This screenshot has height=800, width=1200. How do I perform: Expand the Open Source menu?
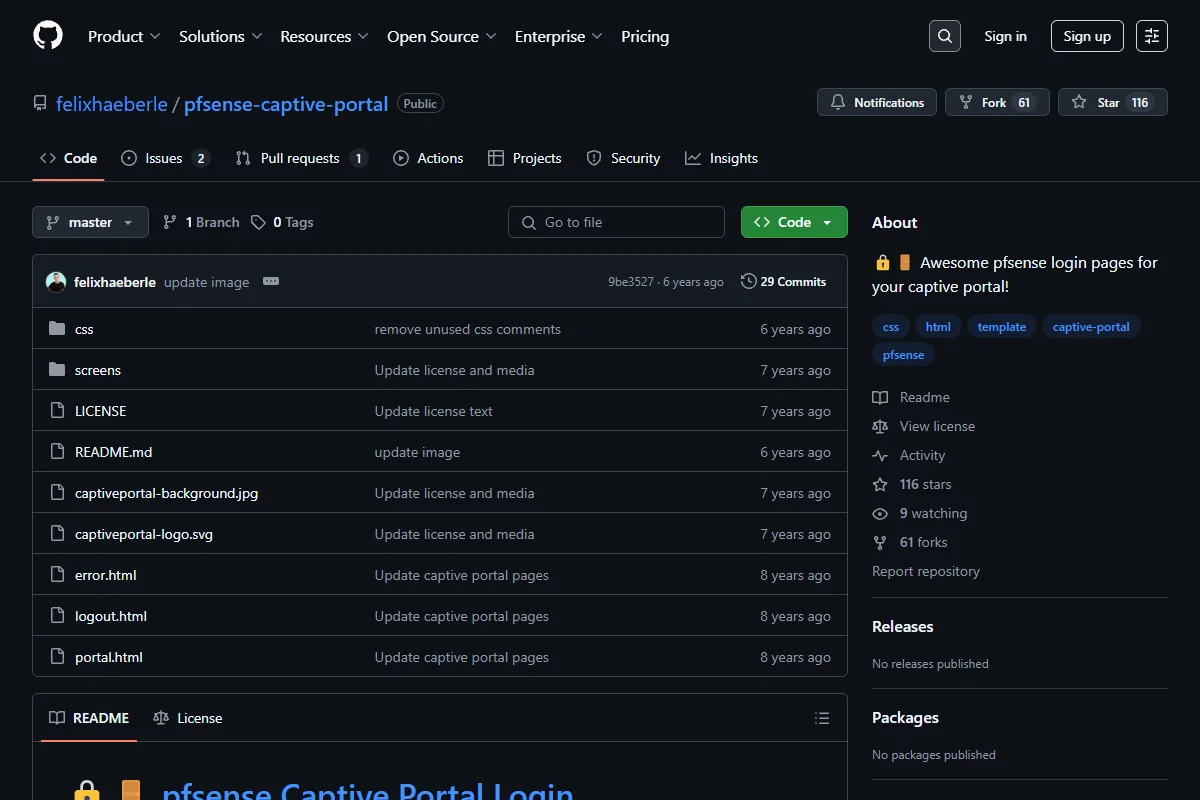click(442, 36)
